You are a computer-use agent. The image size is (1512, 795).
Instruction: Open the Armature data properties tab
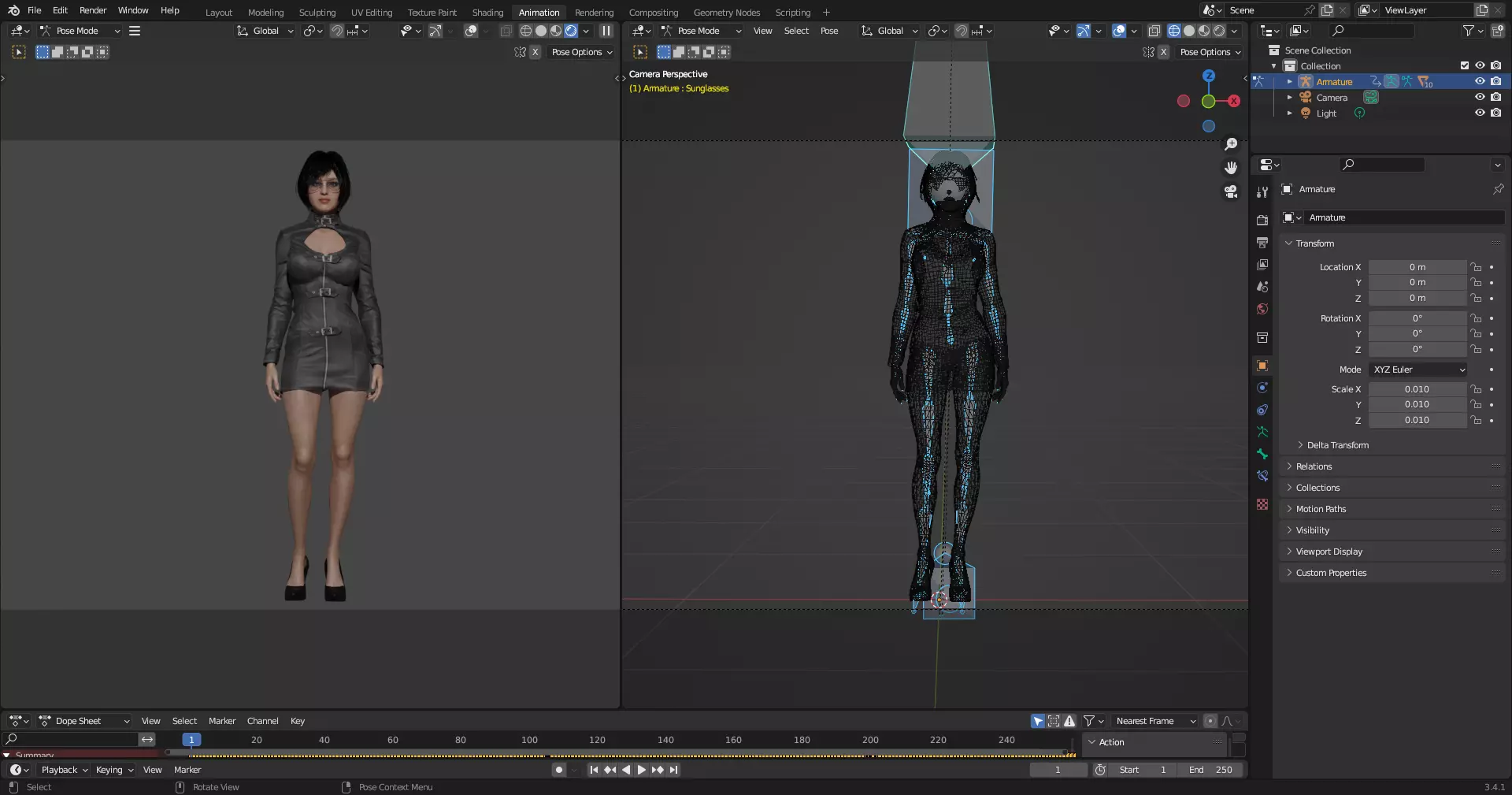tap(1262, 432)
